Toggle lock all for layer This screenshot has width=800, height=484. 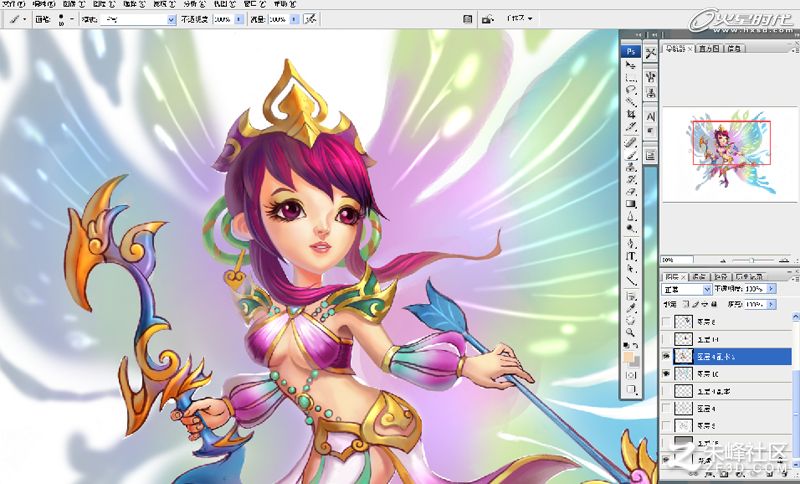click(713, 304)
